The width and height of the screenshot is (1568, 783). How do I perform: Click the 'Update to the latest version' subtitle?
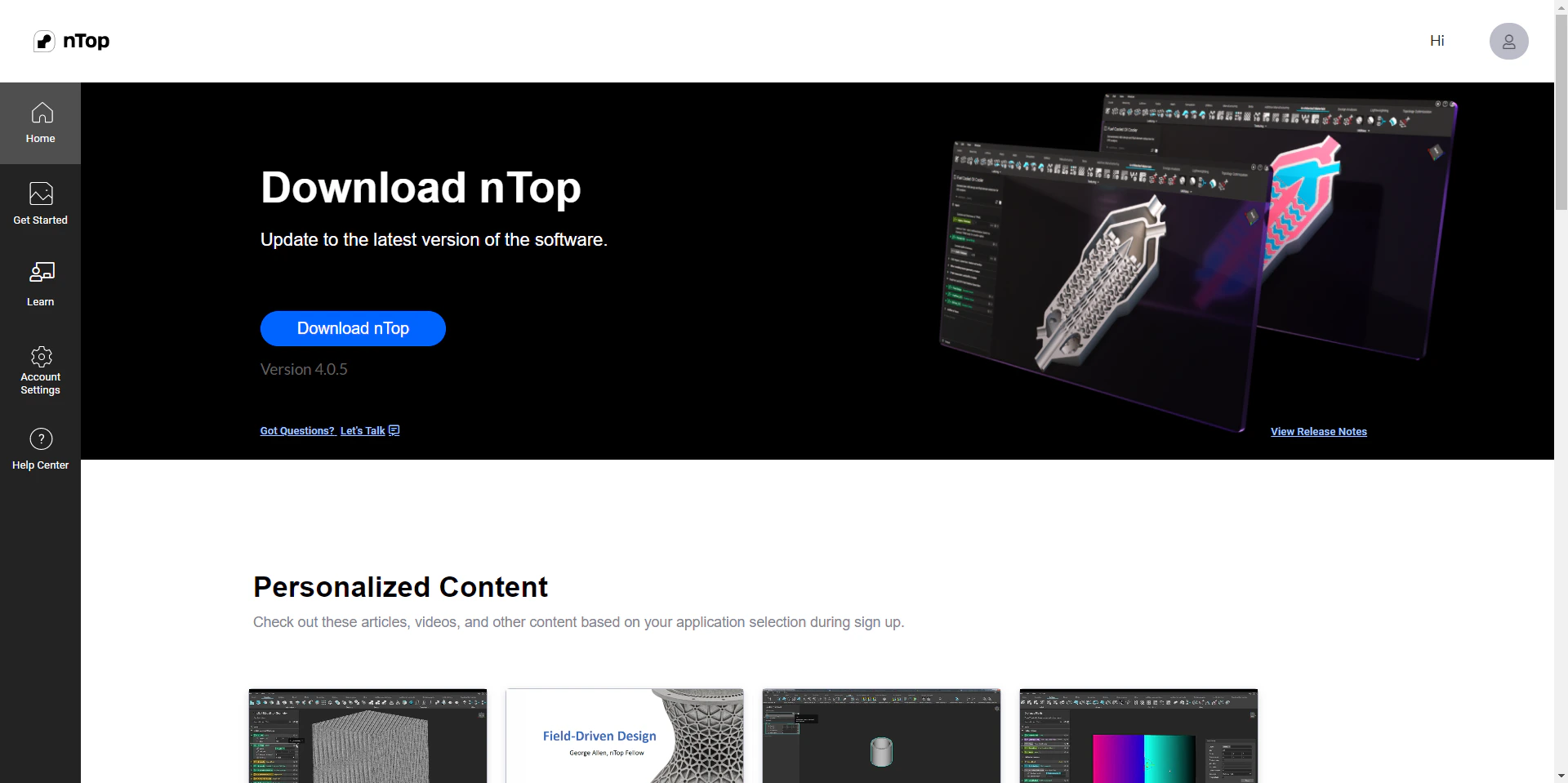[x=434, y=239]
